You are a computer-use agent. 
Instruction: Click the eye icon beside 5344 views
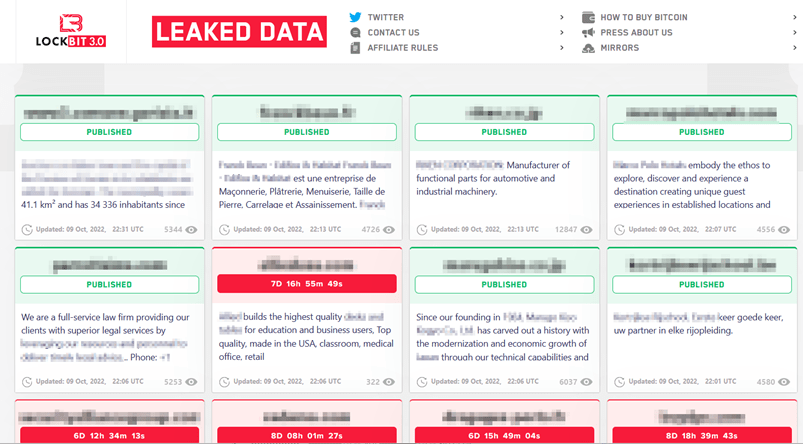(191, 230)
